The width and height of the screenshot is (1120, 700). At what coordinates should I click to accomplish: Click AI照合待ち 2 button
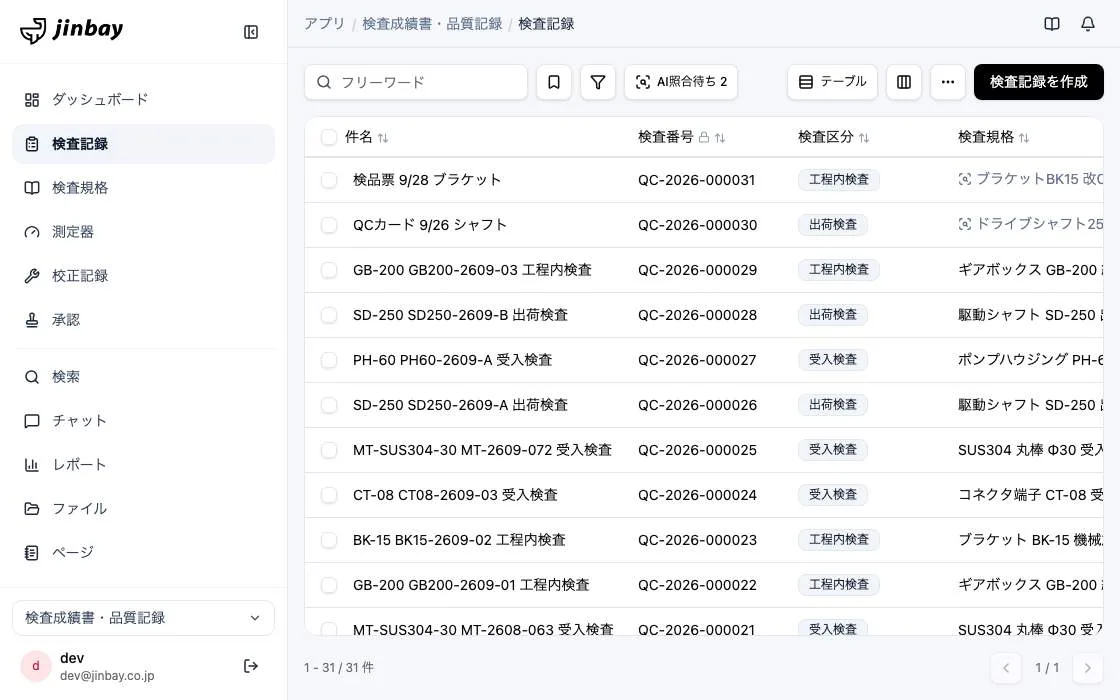pos(681,82)
